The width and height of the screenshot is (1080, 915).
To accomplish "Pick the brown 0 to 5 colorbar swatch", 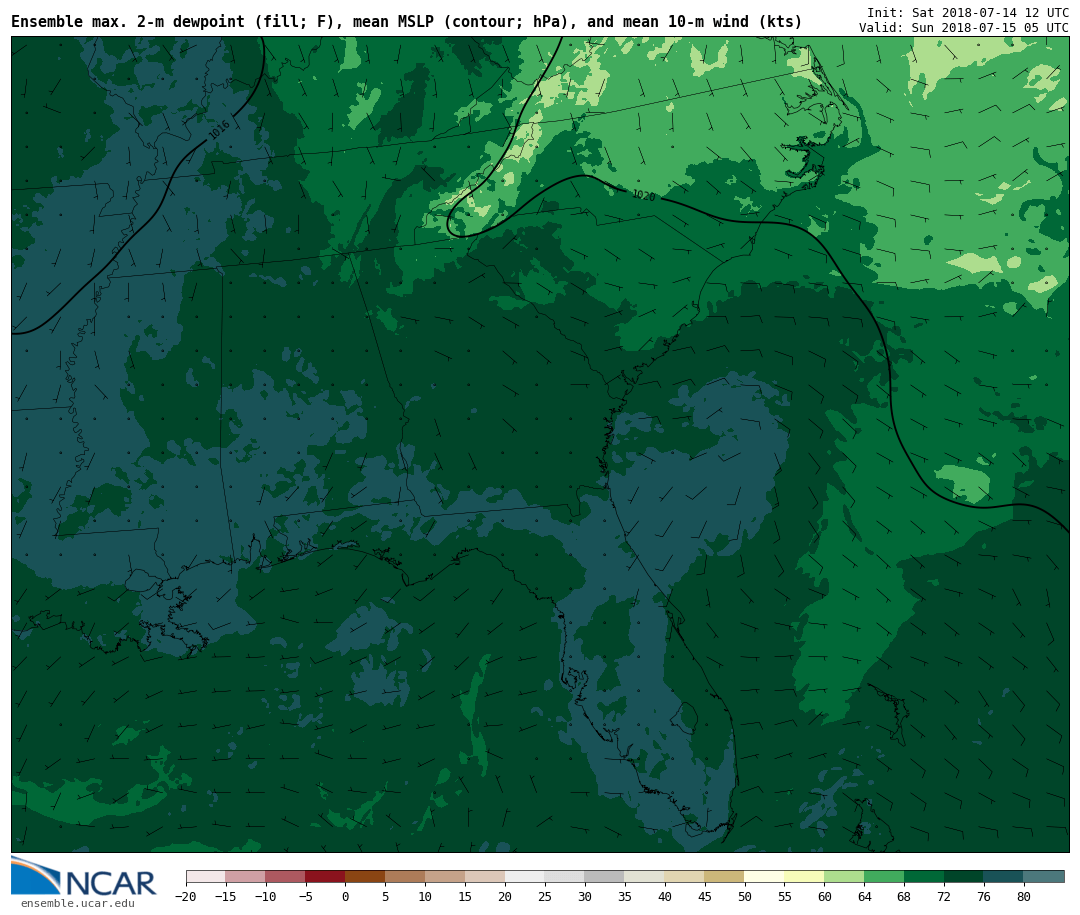I will coord(365,877).
